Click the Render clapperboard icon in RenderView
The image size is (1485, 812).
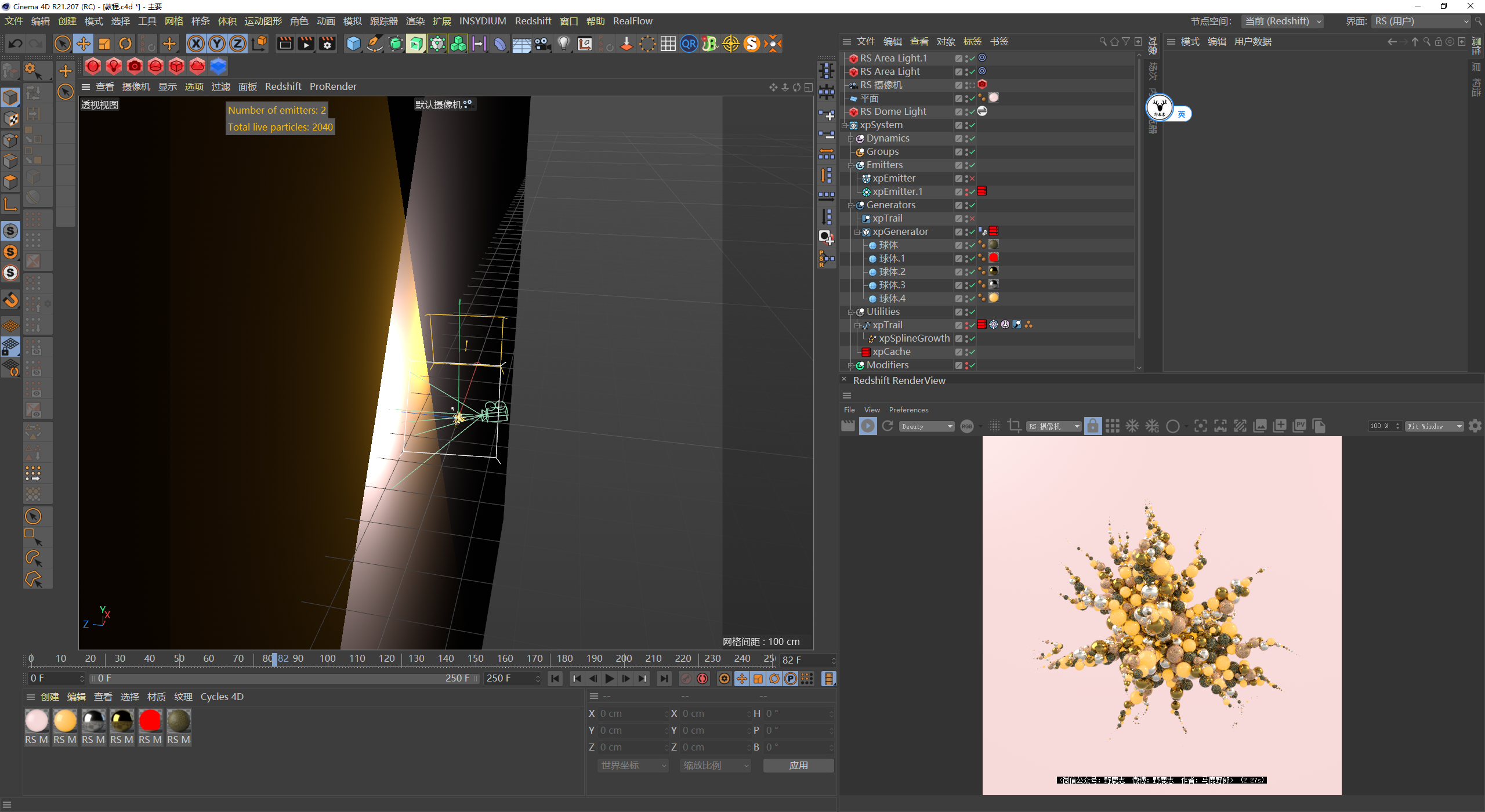tap(848, 426)
